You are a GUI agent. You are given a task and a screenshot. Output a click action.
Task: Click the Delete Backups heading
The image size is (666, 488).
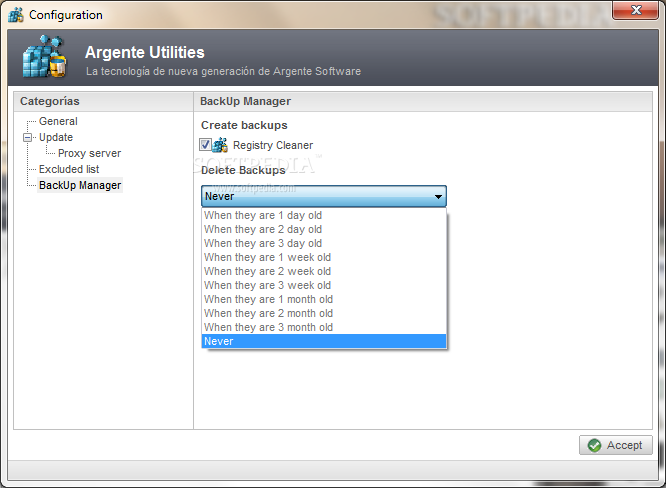pyautogui.click(x=243, y=170)
